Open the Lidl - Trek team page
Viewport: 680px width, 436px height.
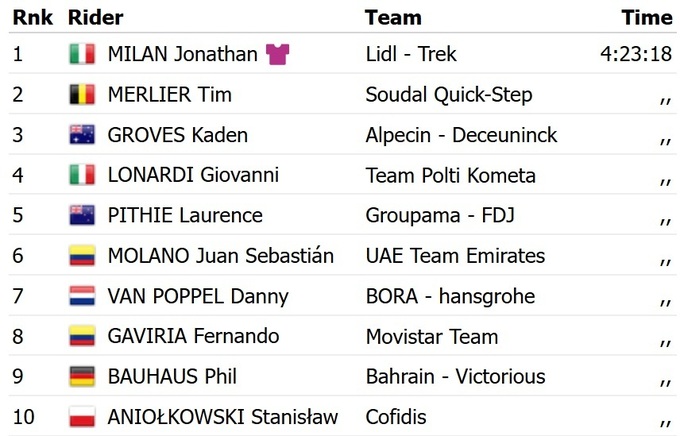coord(411,55)
